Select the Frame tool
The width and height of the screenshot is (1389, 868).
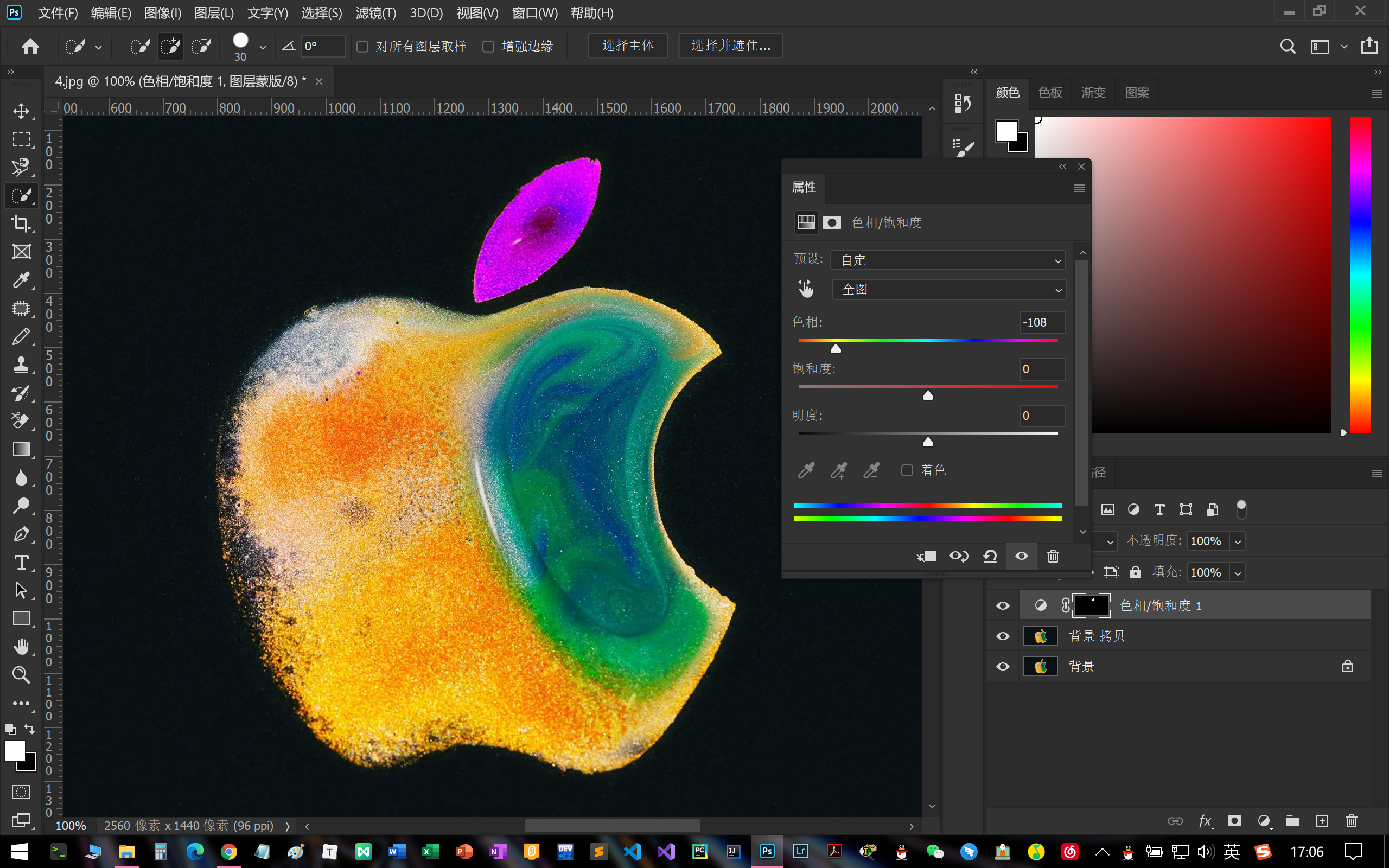point(21,251)
